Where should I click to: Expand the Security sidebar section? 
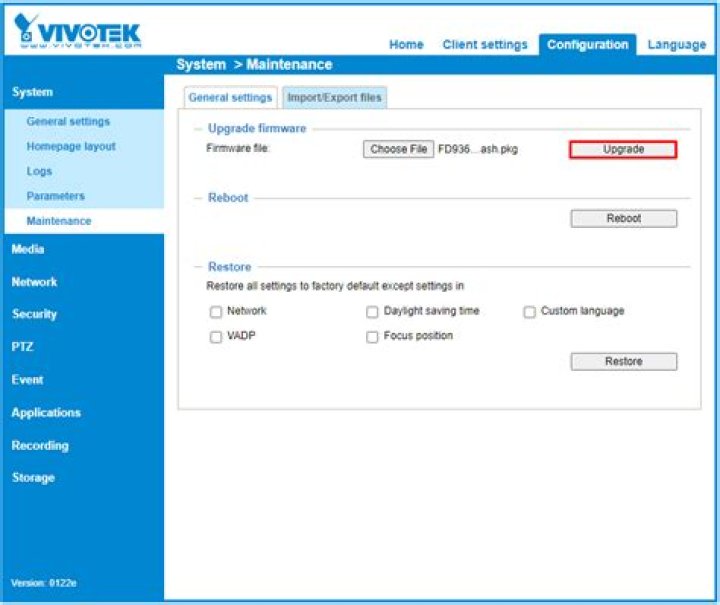coord(34,314)
